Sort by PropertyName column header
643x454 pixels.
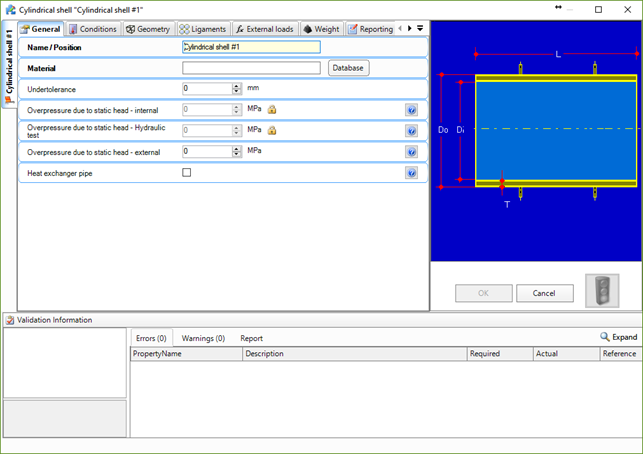coord(187,354)
